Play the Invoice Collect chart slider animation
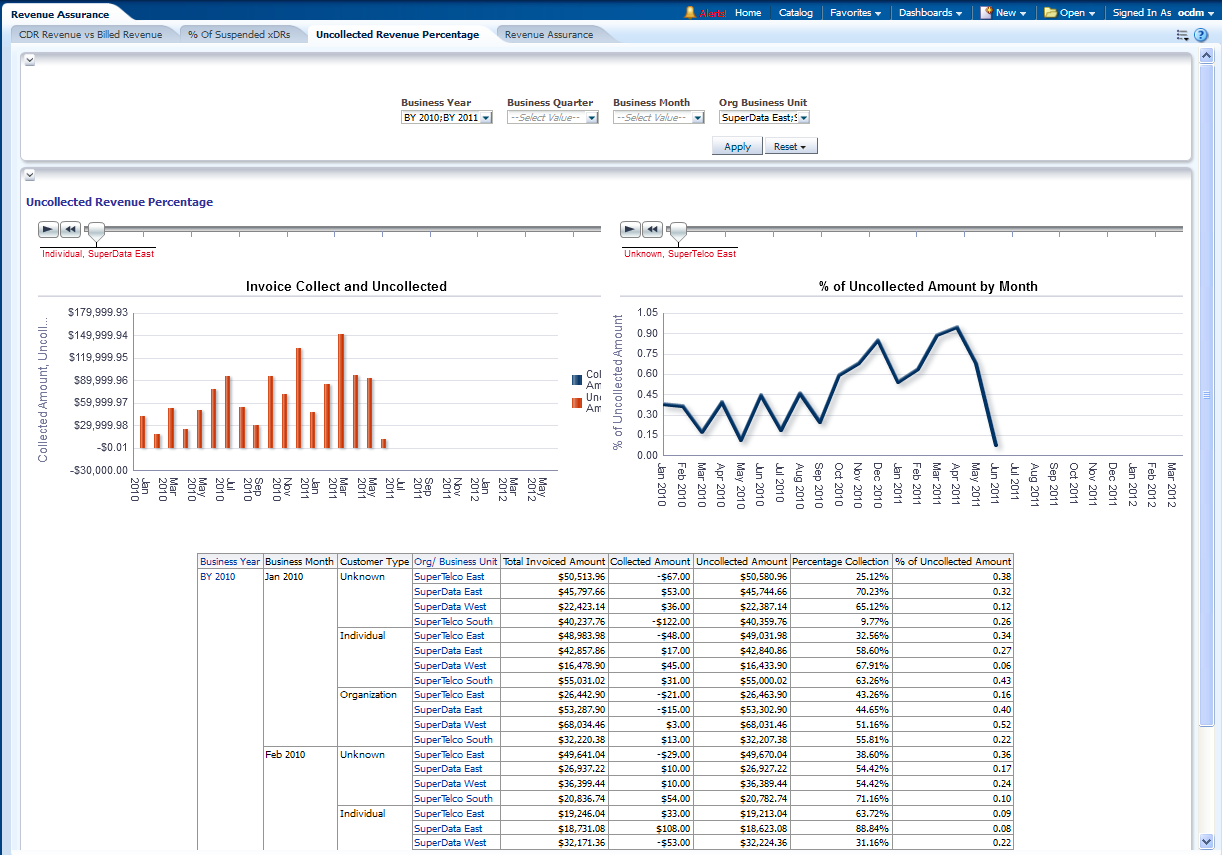The height and width of the screenshot is (855, 1222). (x=48, y=229)
